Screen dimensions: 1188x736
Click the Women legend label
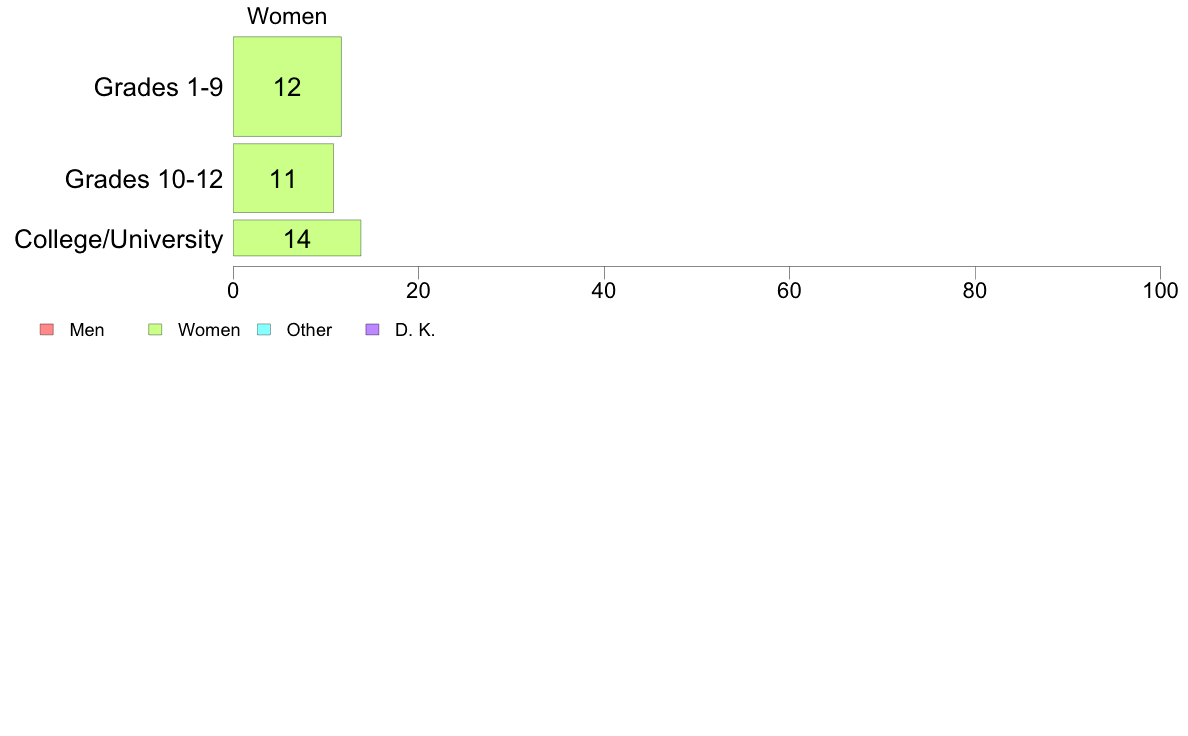(209, 330)
